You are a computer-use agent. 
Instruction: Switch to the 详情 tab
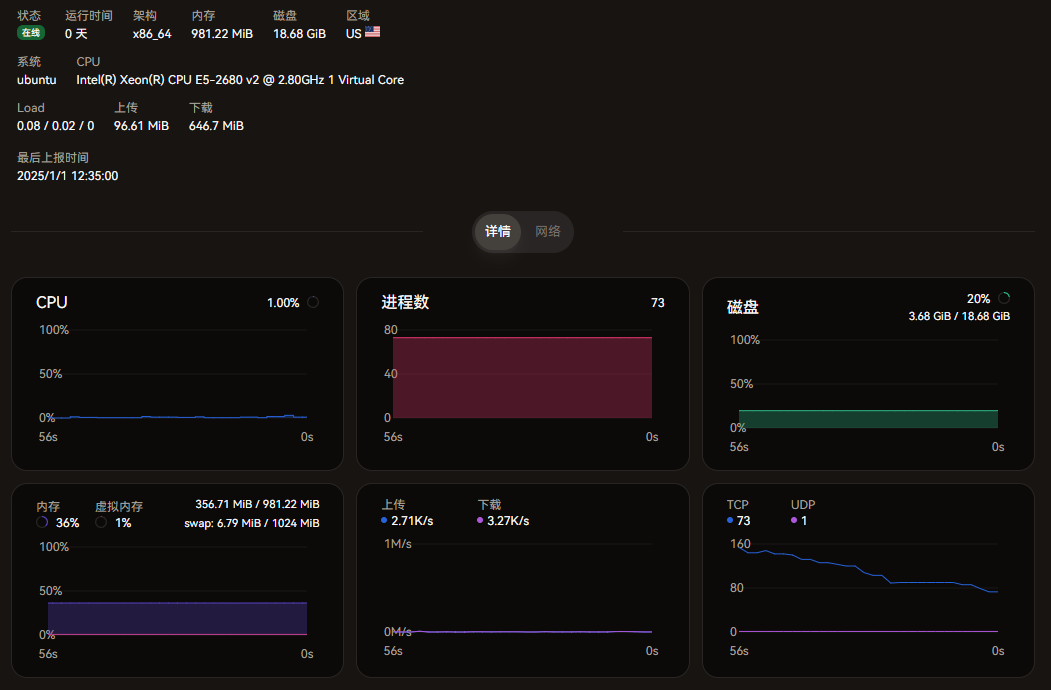click(x=497, y=231)
